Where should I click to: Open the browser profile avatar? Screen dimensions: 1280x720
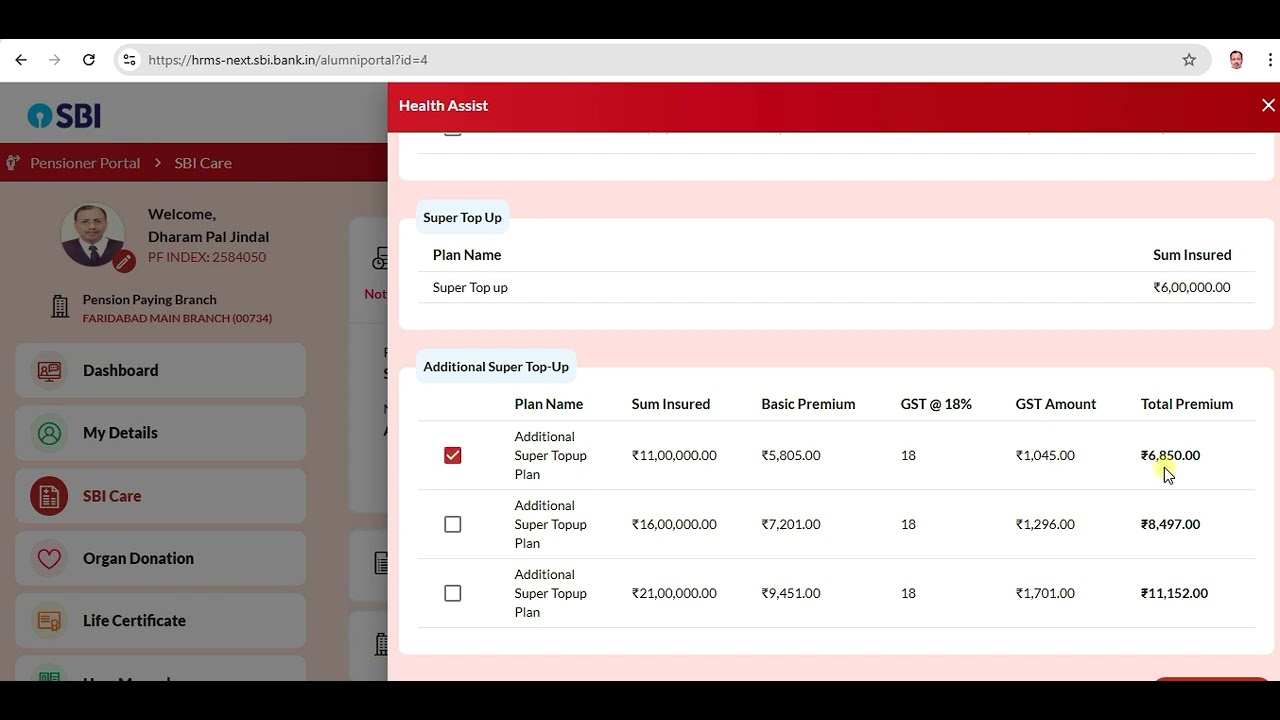(x=1236, y=60)
